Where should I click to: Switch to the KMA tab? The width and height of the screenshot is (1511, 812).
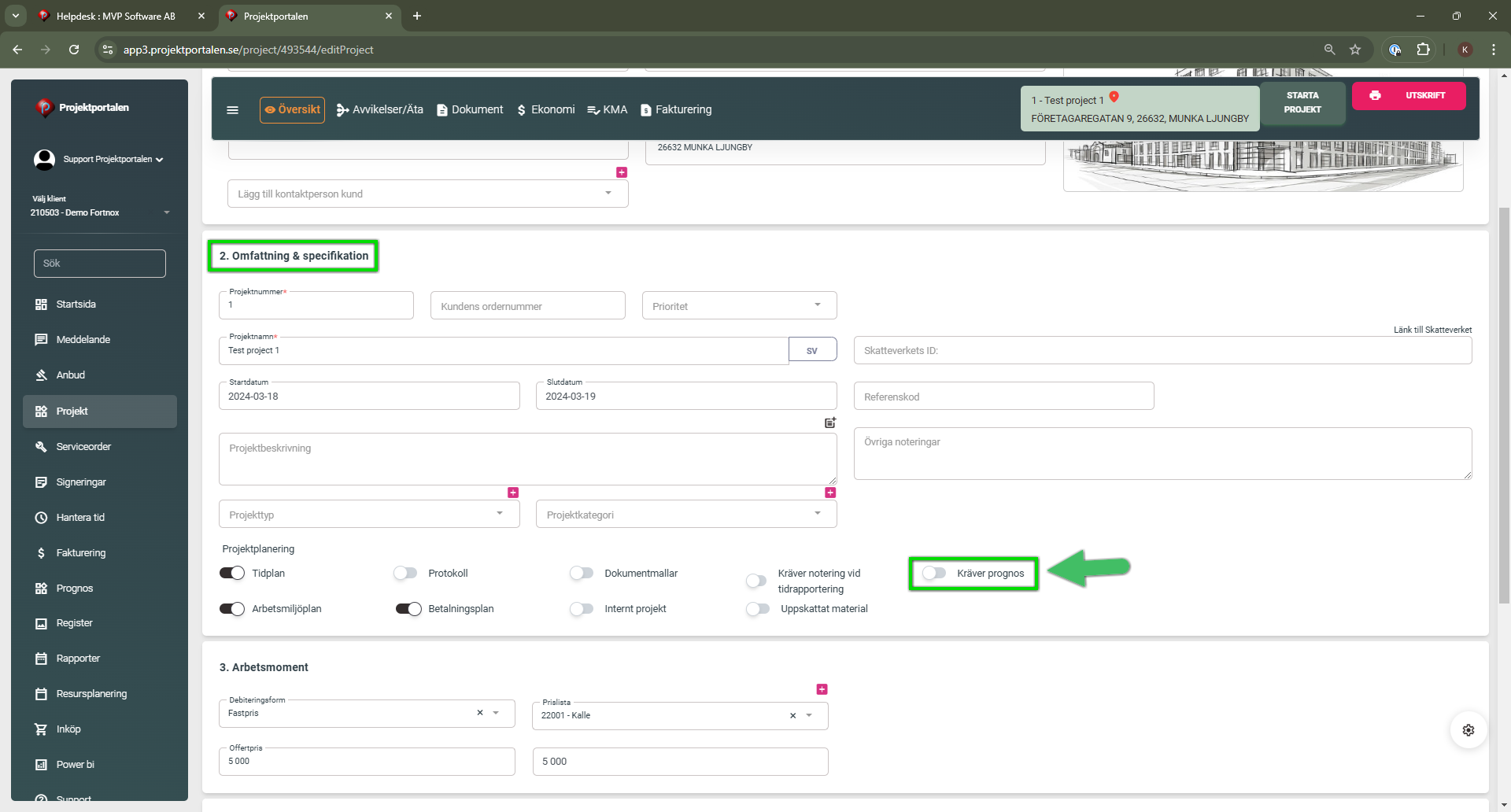(608, 110)
